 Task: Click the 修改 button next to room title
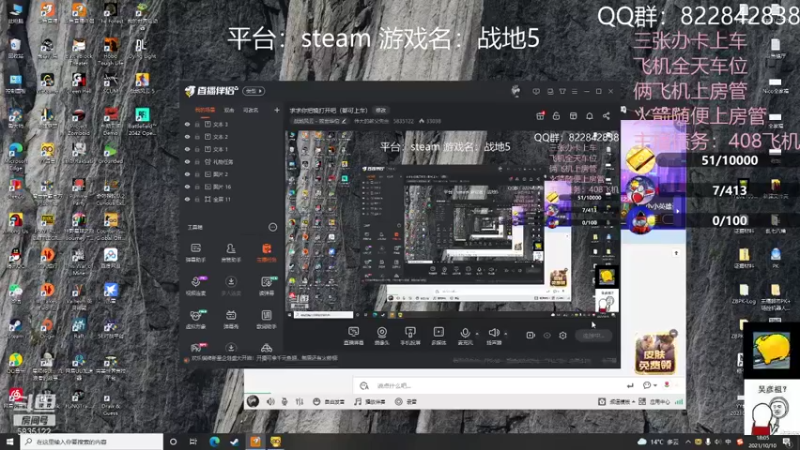point(381,110)
